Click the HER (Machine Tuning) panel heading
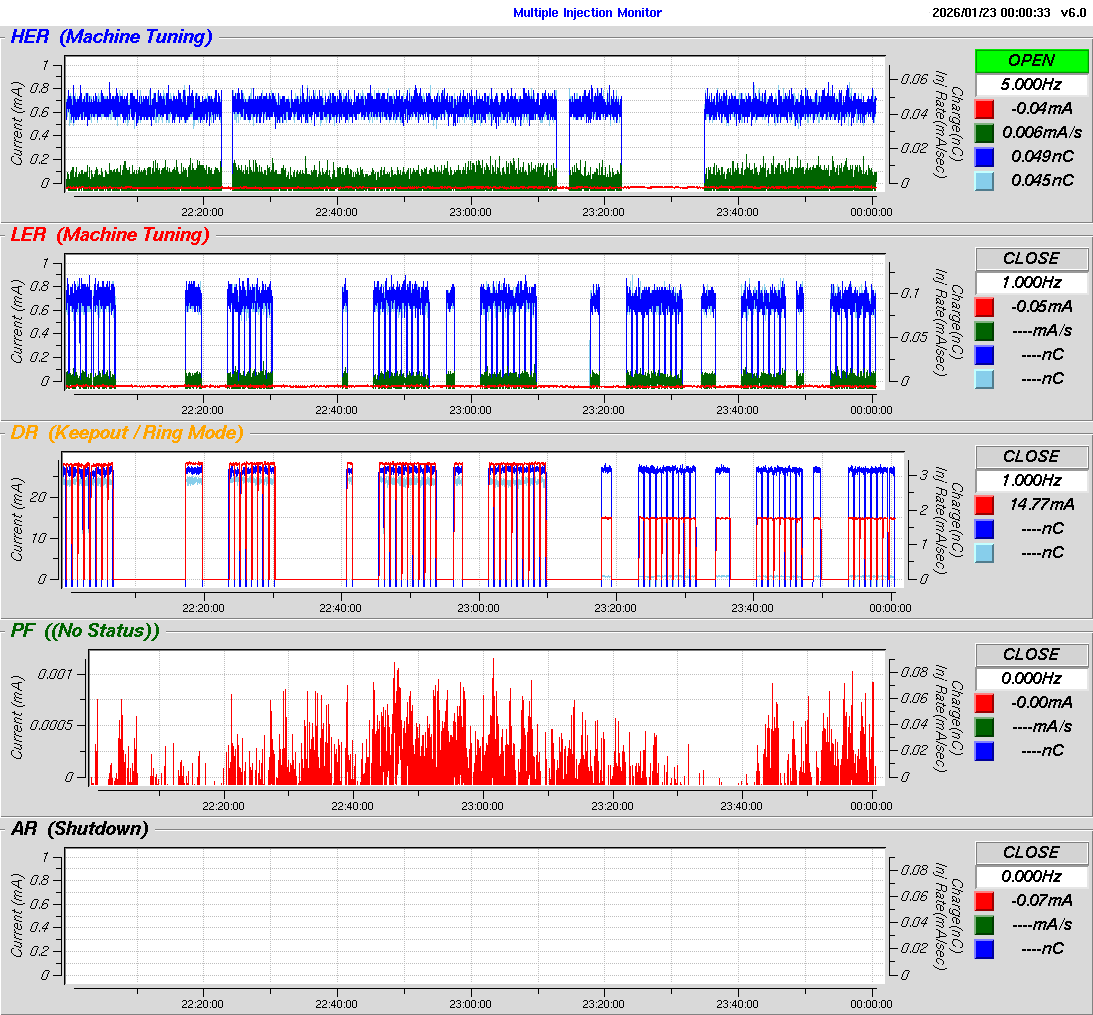 pyautogui.click(x=111, y=37)
